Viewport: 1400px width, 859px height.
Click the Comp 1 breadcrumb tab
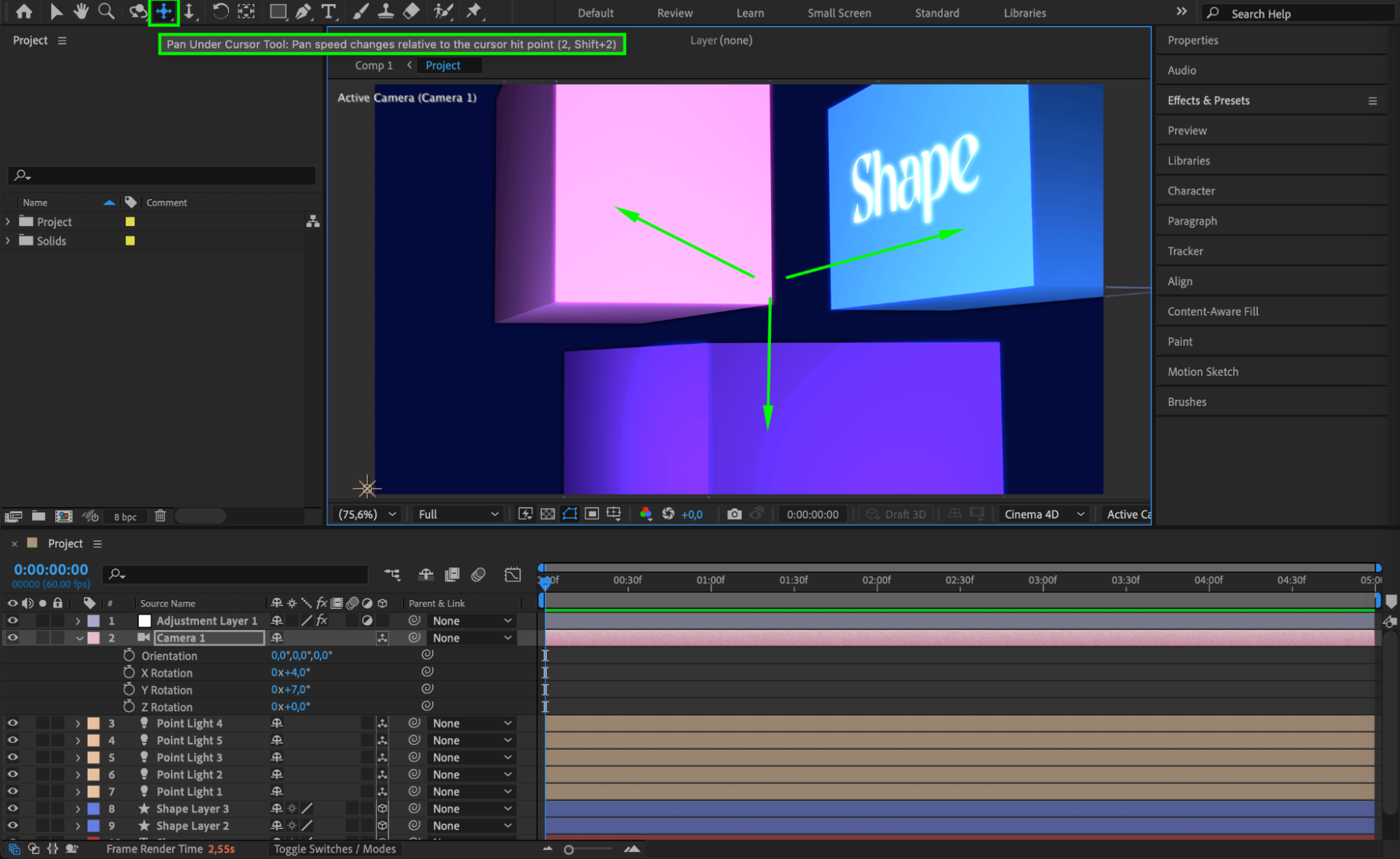point(373,65)
